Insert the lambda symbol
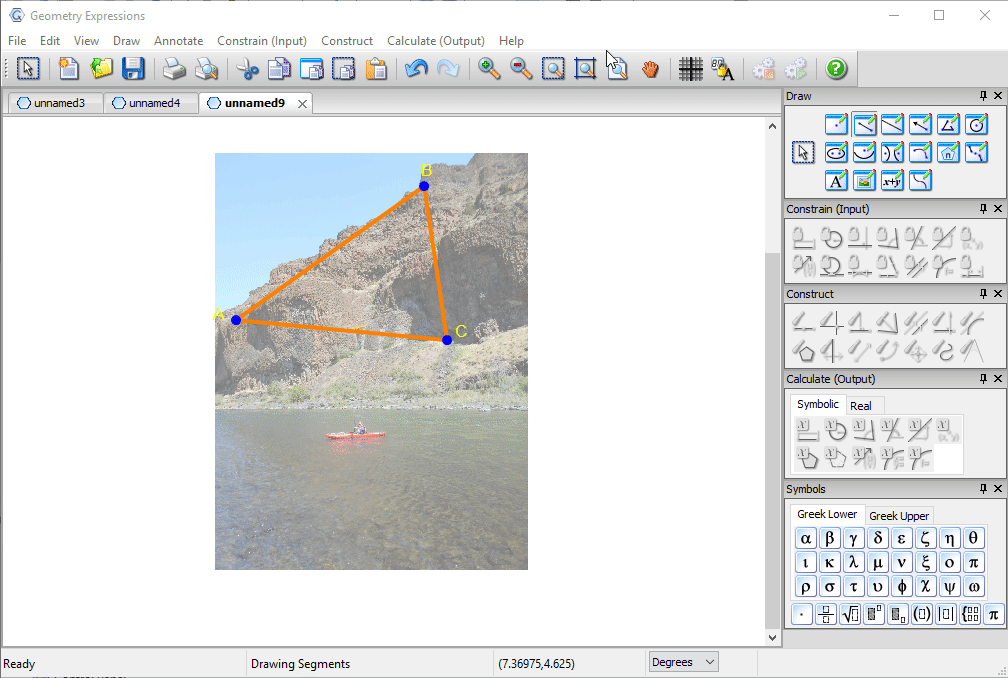This screenshot has height=678, width=1008. (853, 562)
